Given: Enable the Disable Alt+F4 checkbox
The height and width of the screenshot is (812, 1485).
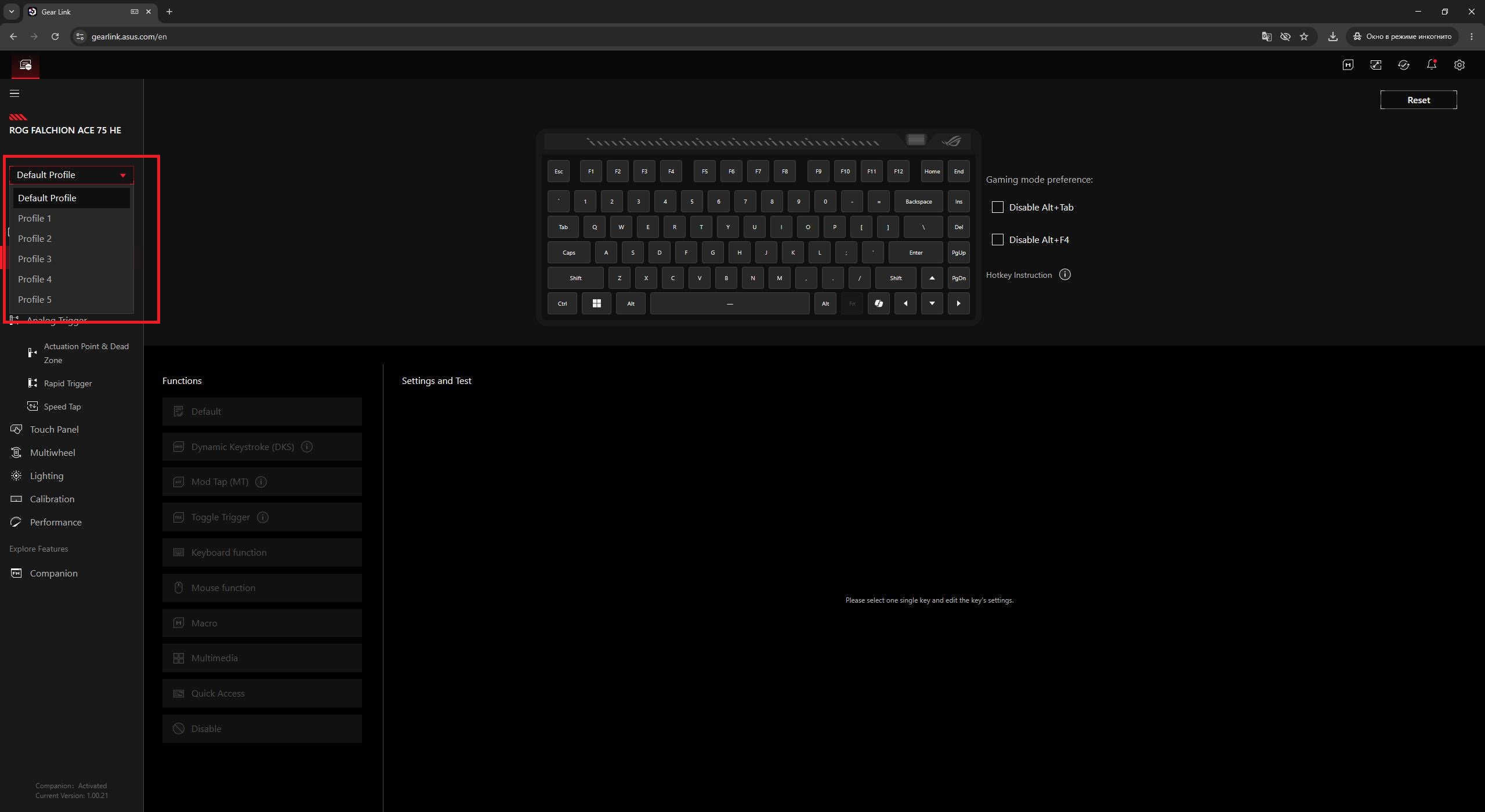Looking at the screenshot, I should (998, 240).
